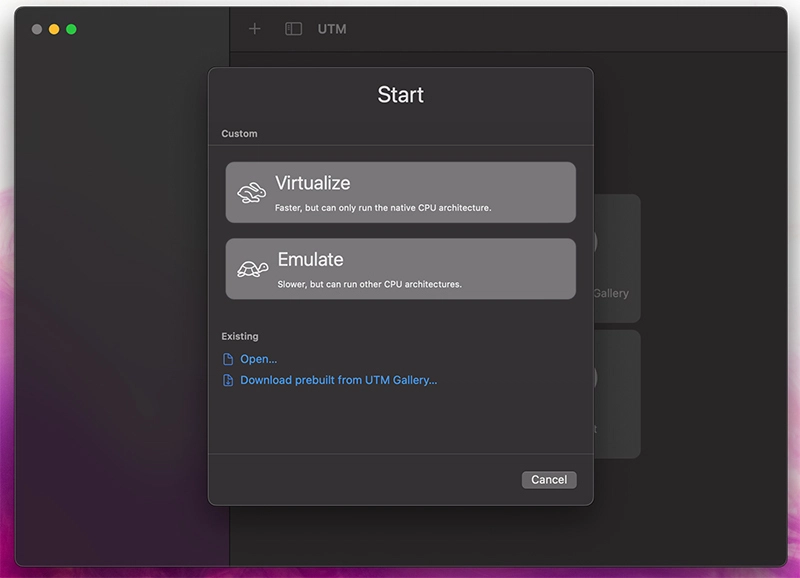Open an existing virtual machine via Open...
This screenshot has height=578, width=800.
click(x=259, y=359)
